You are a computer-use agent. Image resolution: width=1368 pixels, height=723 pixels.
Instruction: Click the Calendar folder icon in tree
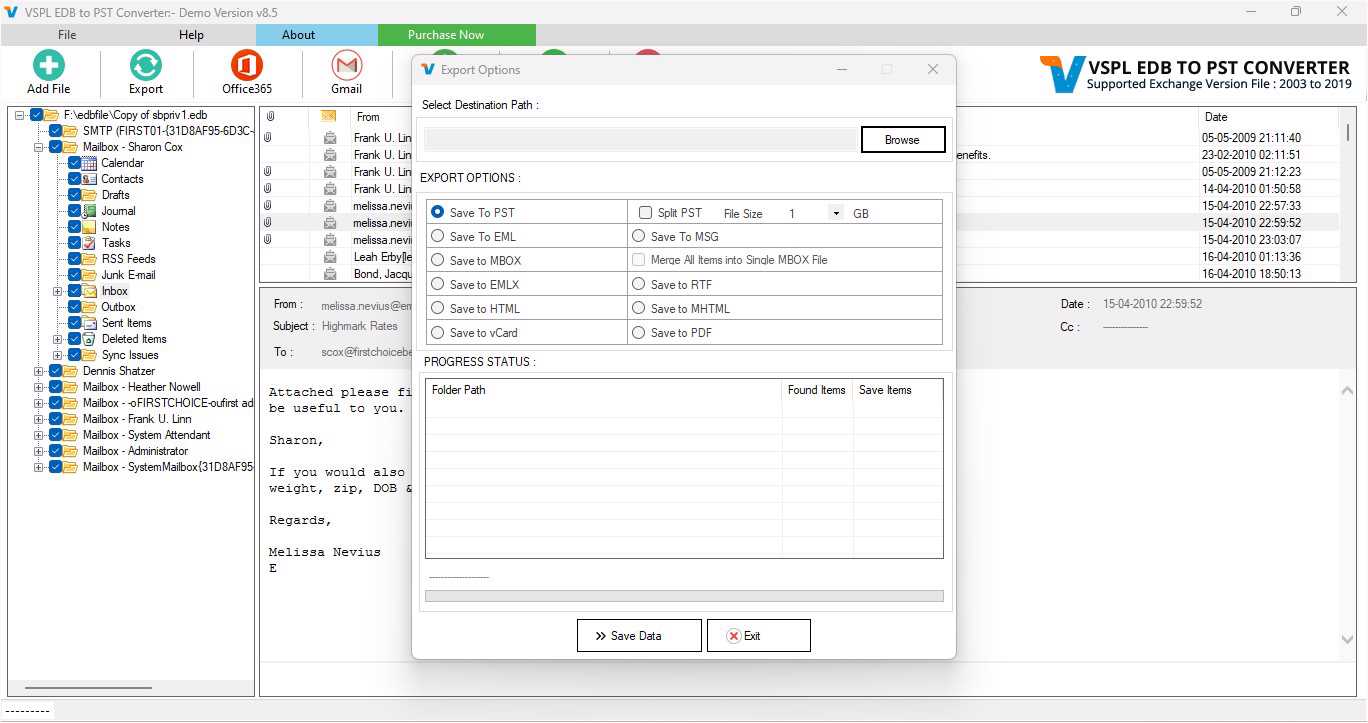click(x=90, y=163)
